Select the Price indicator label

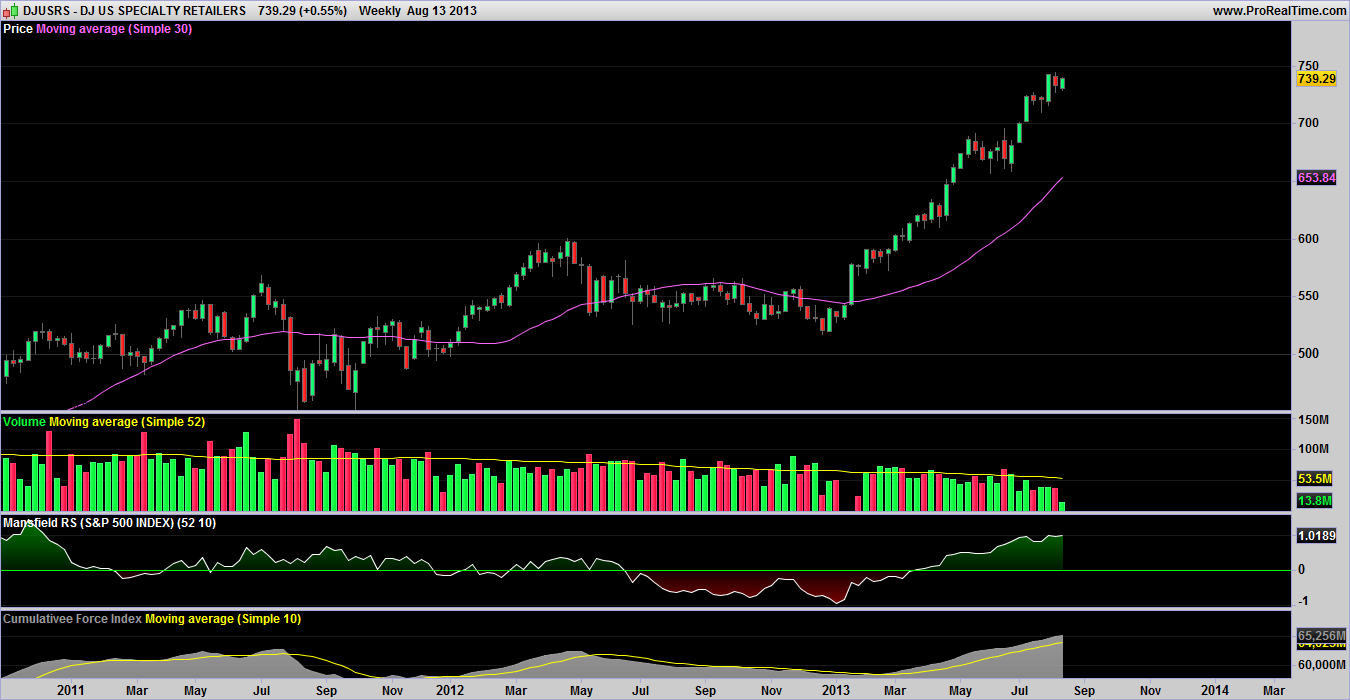18,29
